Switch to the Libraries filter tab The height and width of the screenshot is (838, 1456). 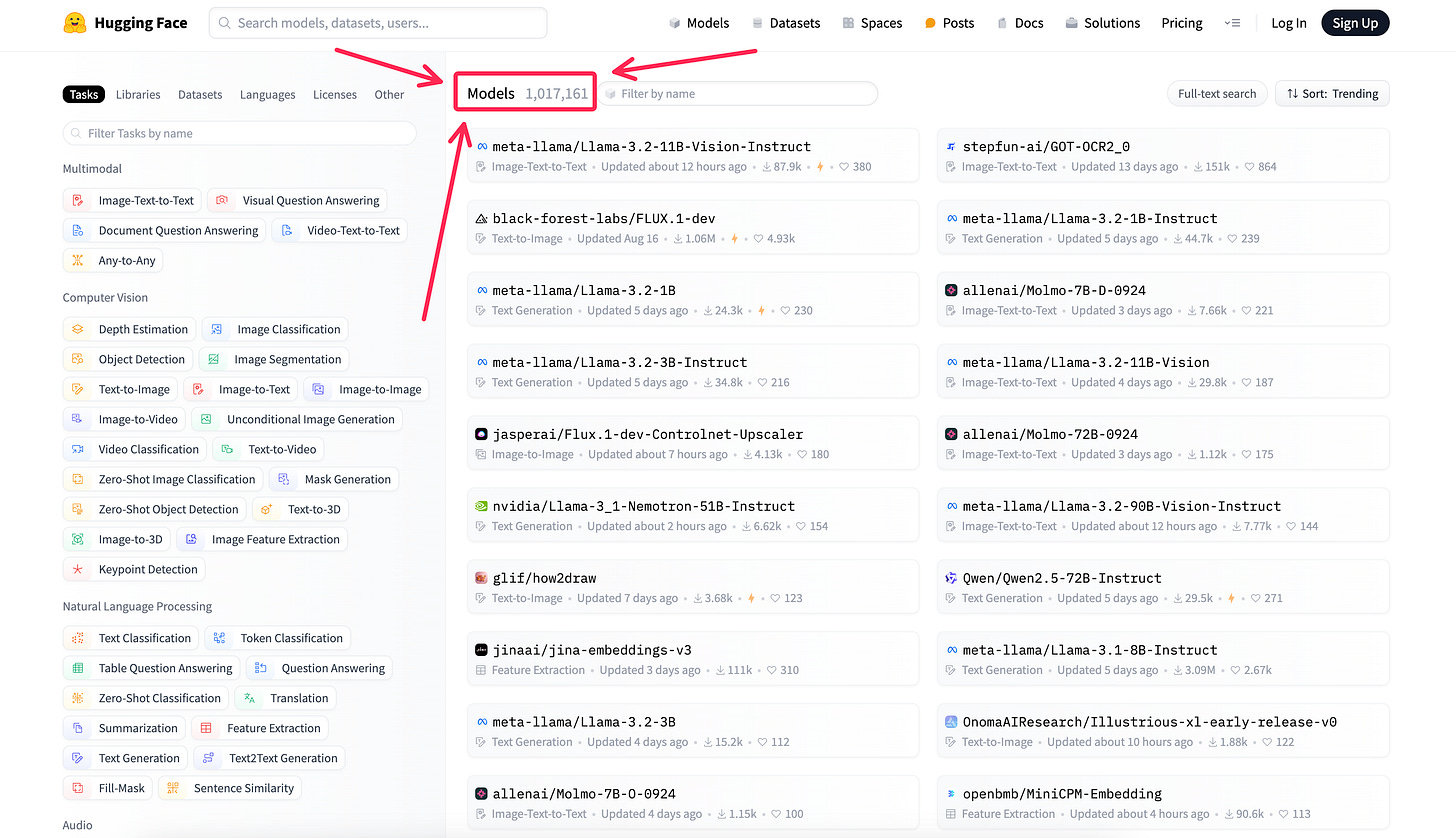pos(138,94)
